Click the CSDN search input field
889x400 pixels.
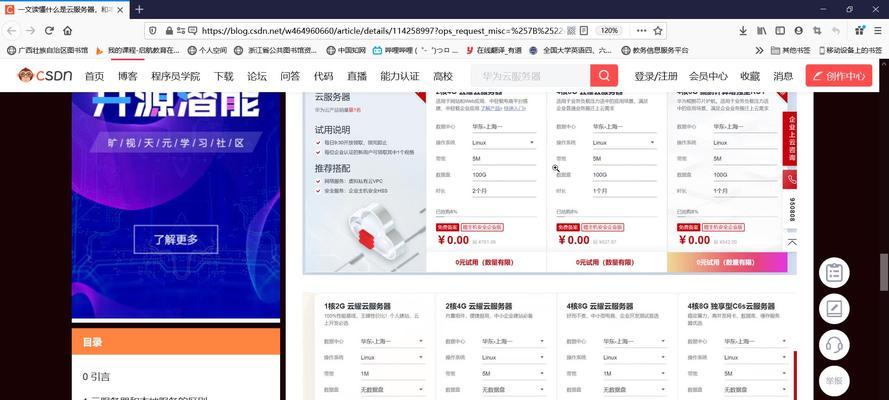531,75
